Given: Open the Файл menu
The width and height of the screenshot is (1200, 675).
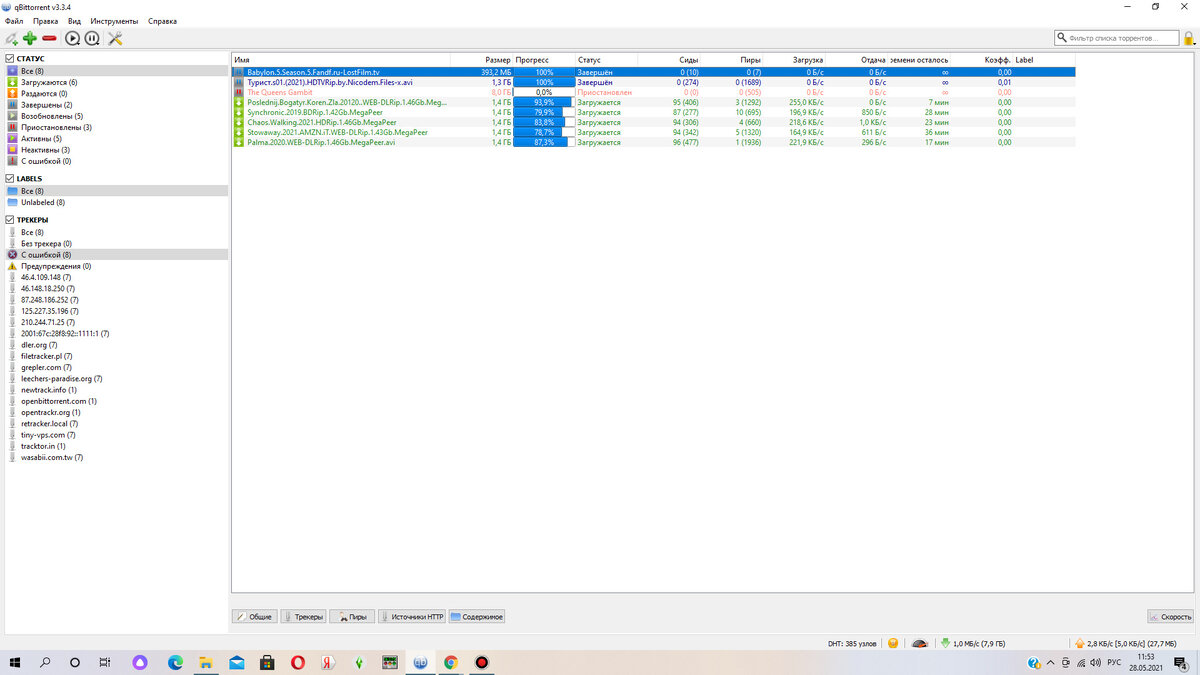Looking at the screenshot, I should point(14,21).
